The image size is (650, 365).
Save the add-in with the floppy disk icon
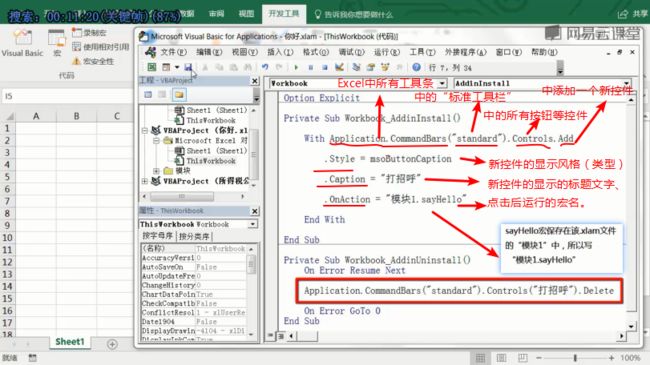(x=188, y=67)
